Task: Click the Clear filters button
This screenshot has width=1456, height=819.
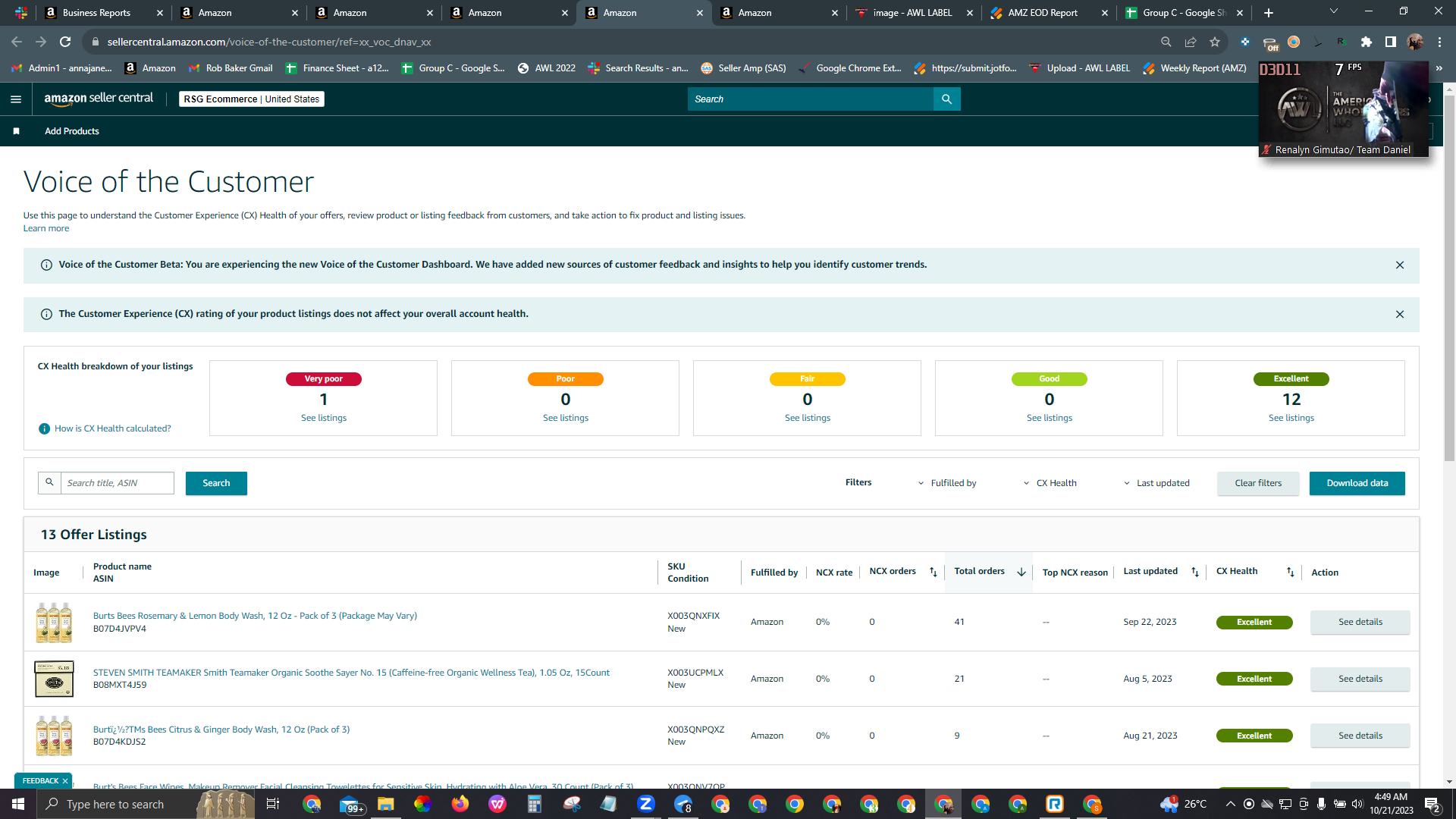Action: pyautogui.click(x=1258, y=484)
